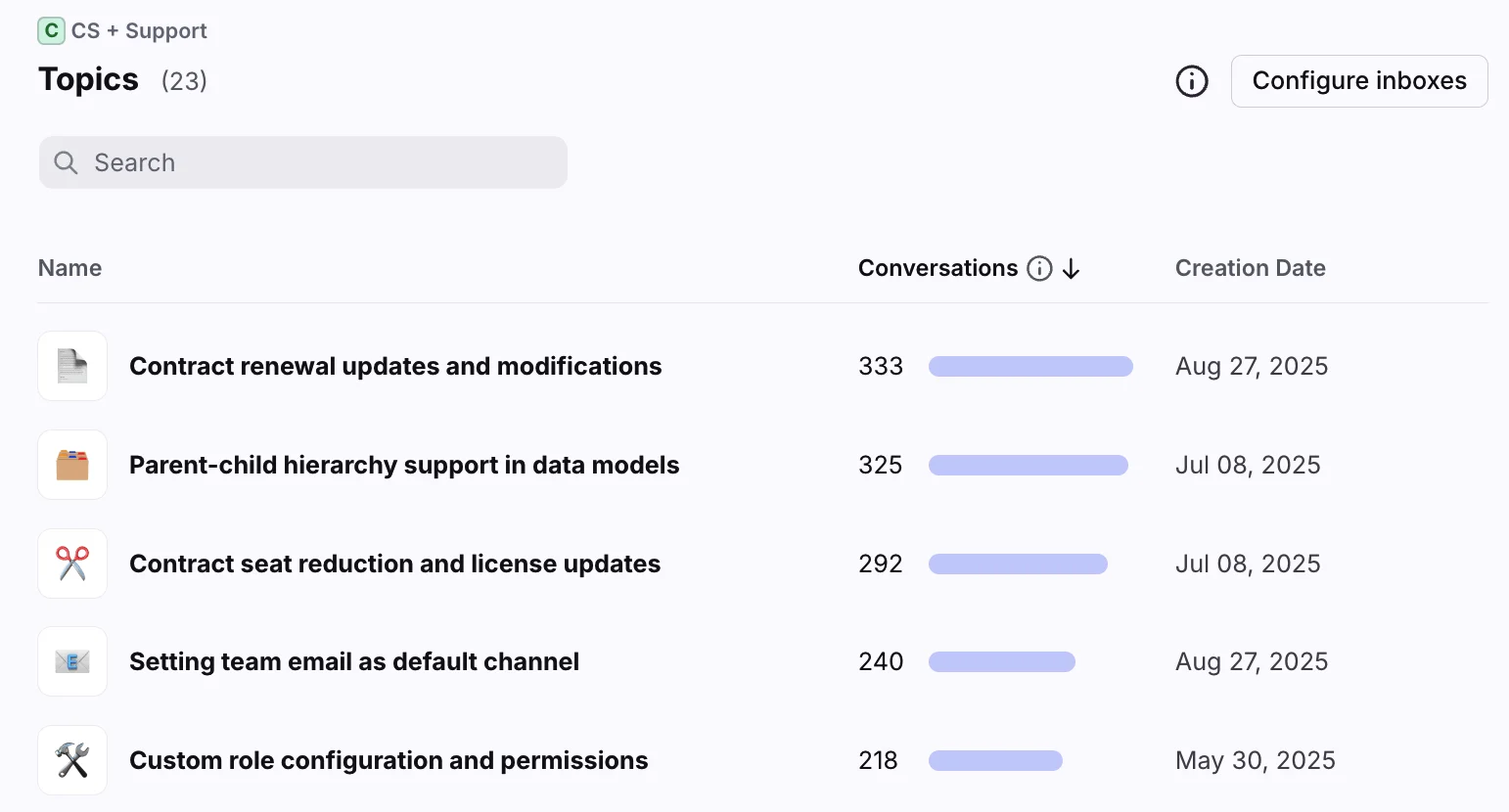Click the card file box topic icon
1509x812 pixels.
[x=72, y=465]
